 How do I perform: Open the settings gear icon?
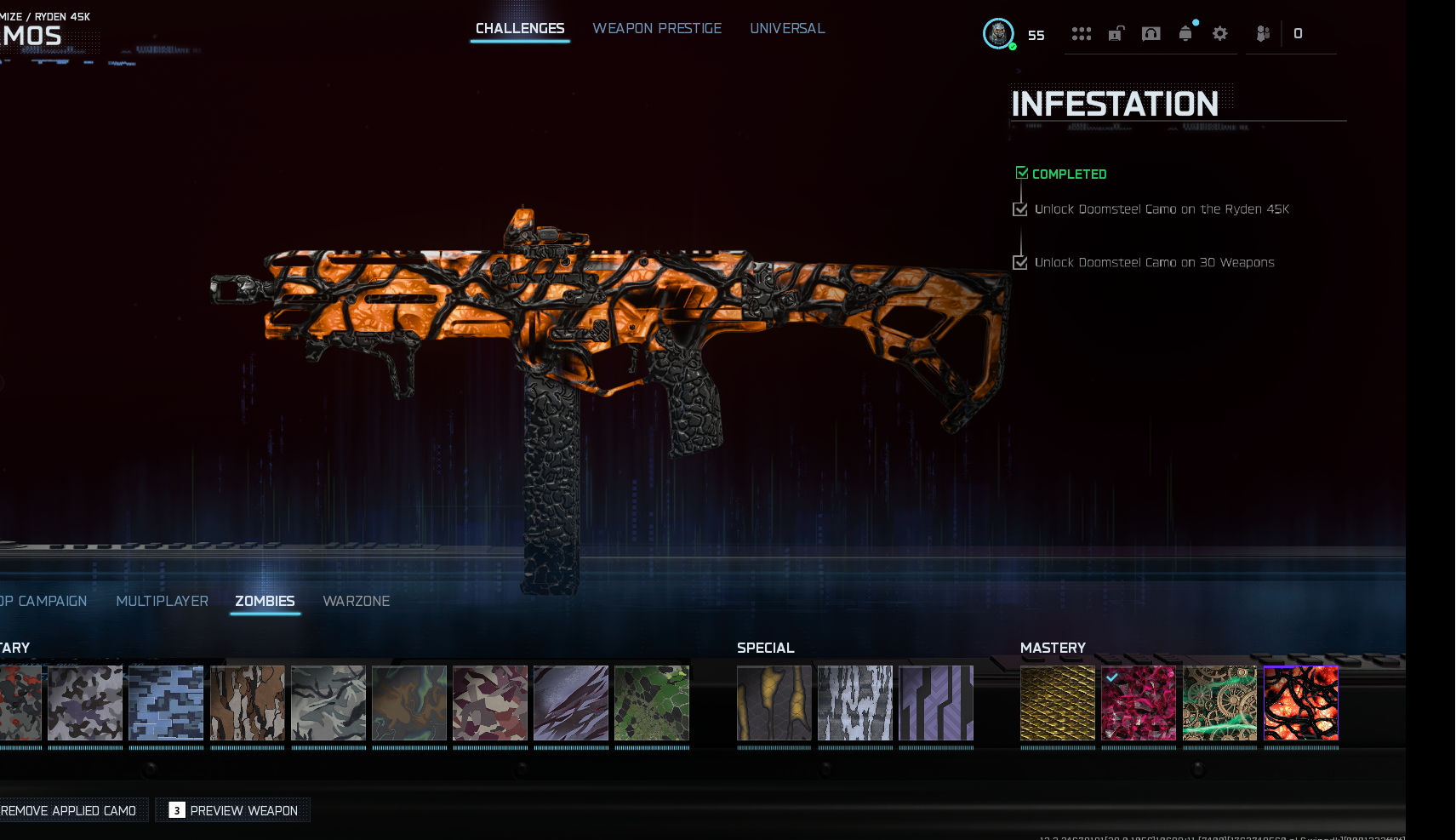point(1220,34)
